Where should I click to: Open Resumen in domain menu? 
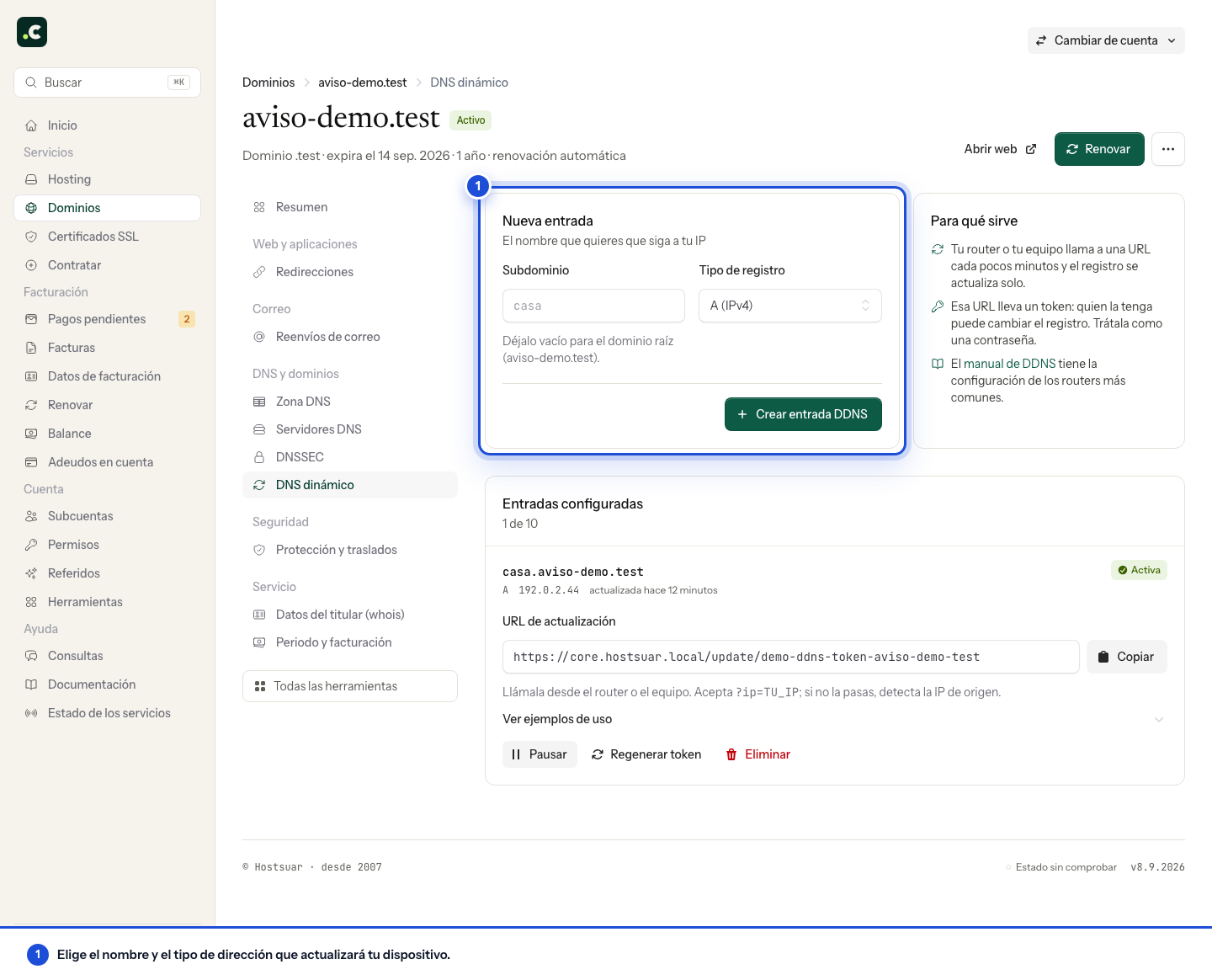pos(350,207)
